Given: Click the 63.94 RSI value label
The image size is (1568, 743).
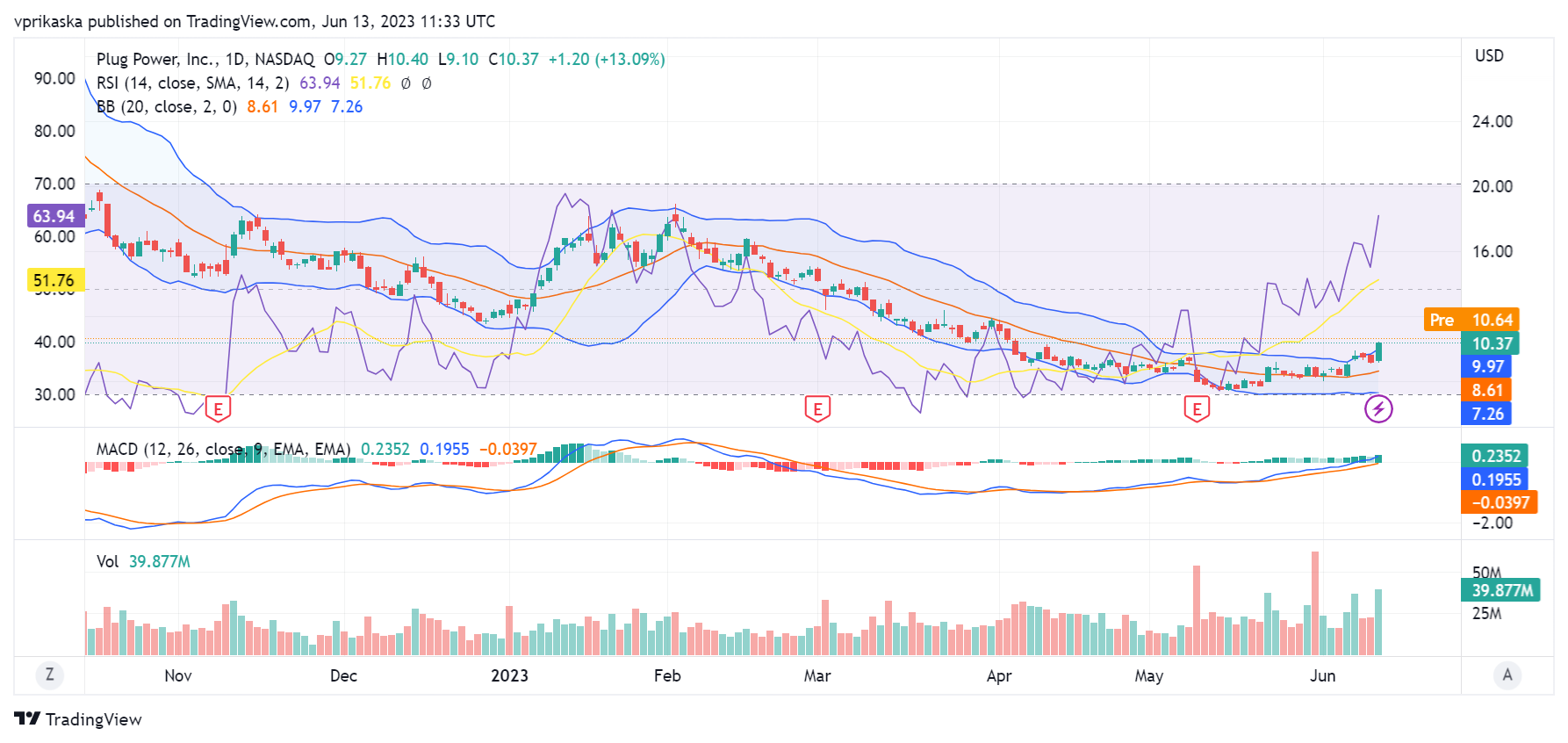Looking at the screenshot, I should [54, 216].
